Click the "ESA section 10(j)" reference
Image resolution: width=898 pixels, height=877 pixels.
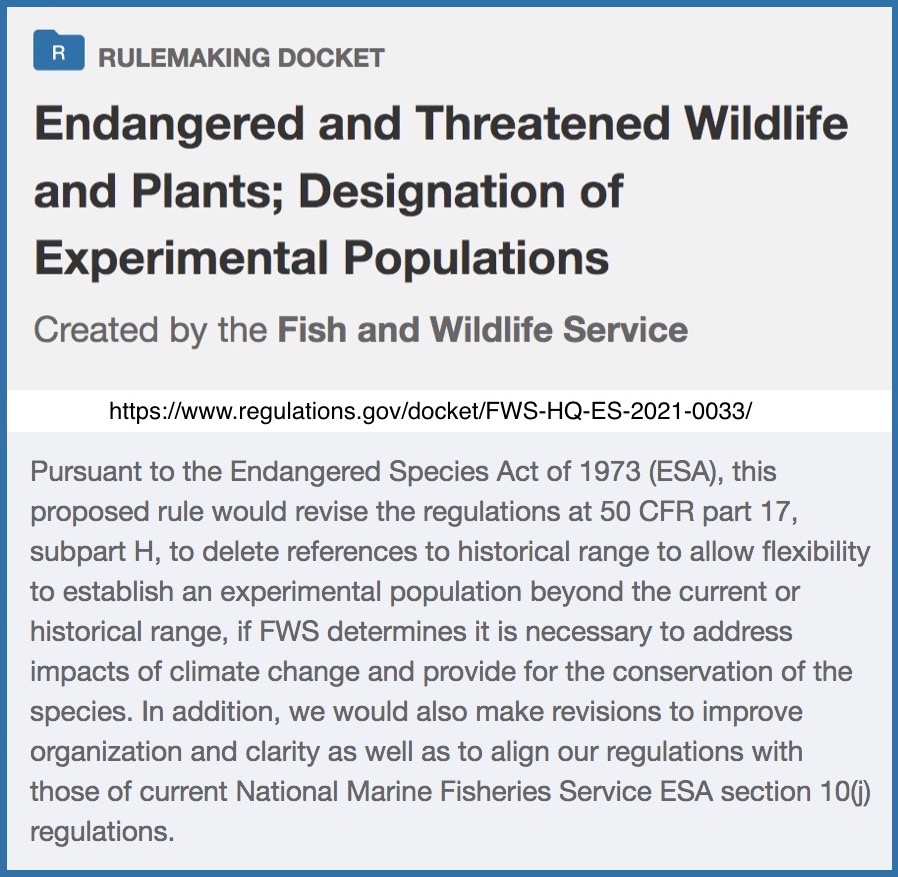pyautogui.click(x=765, y=792)
